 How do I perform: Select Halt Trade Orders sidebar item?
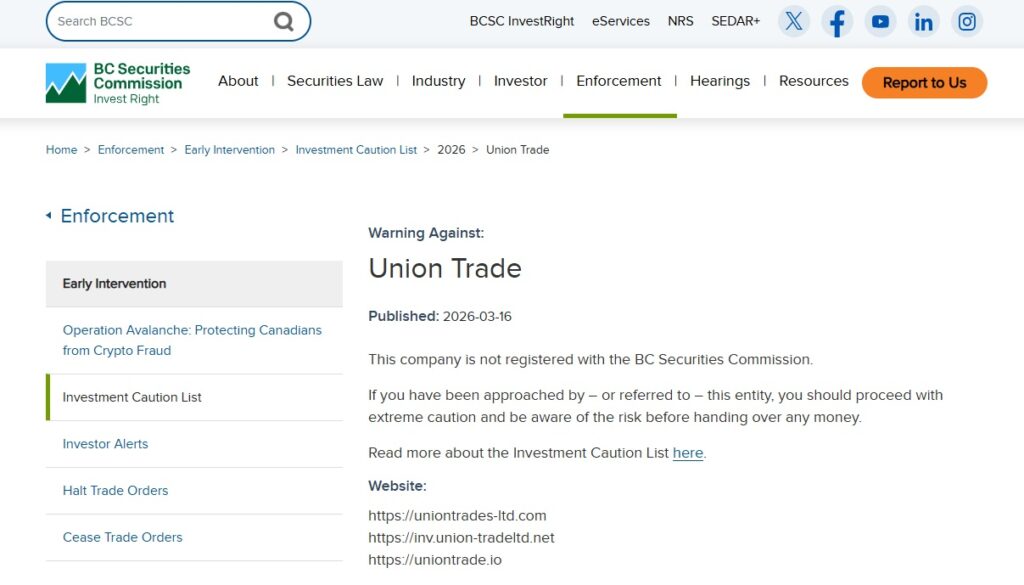[x=115, y=490]
